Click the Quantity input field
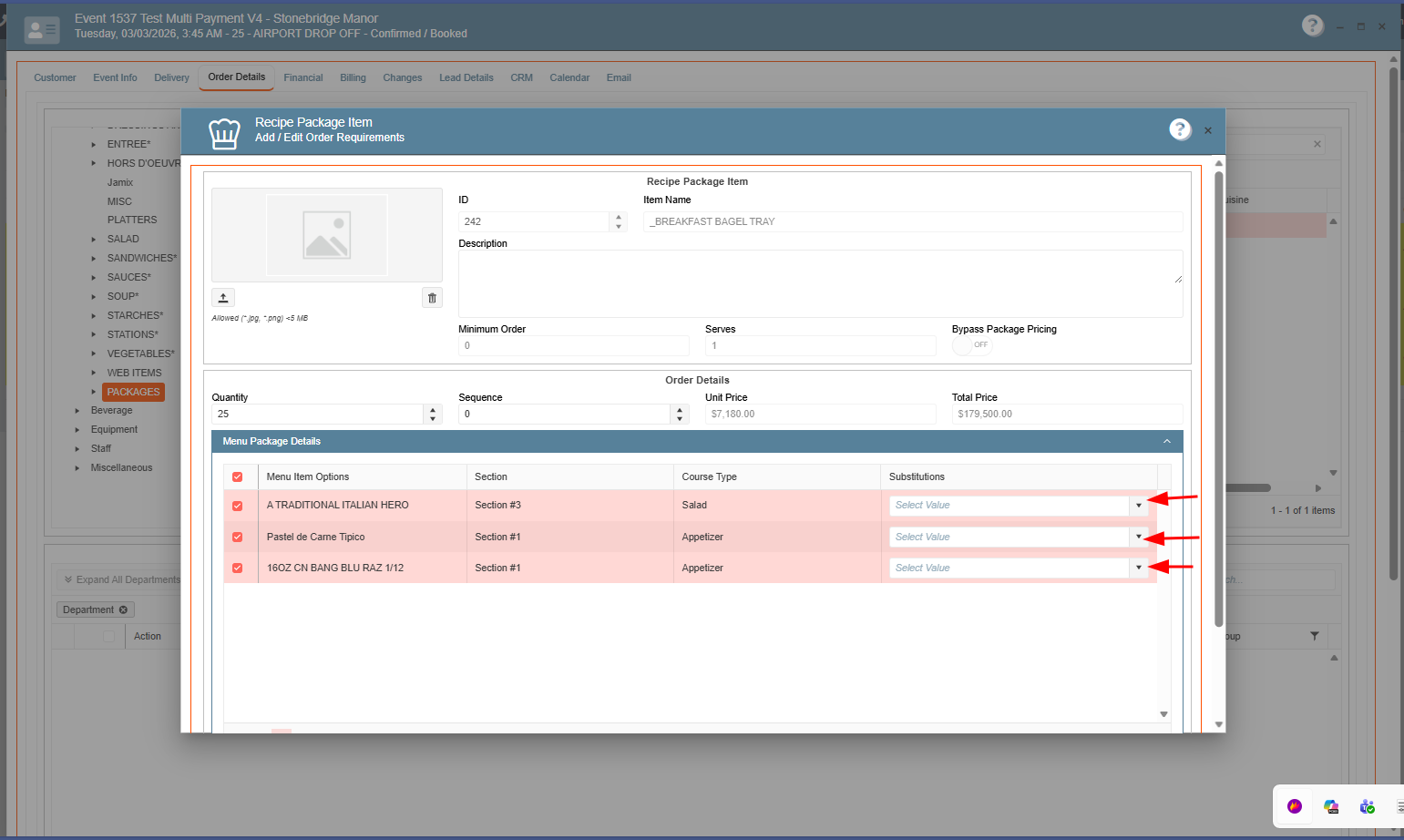The image size is (1404, 840). (x=318, y=414)
